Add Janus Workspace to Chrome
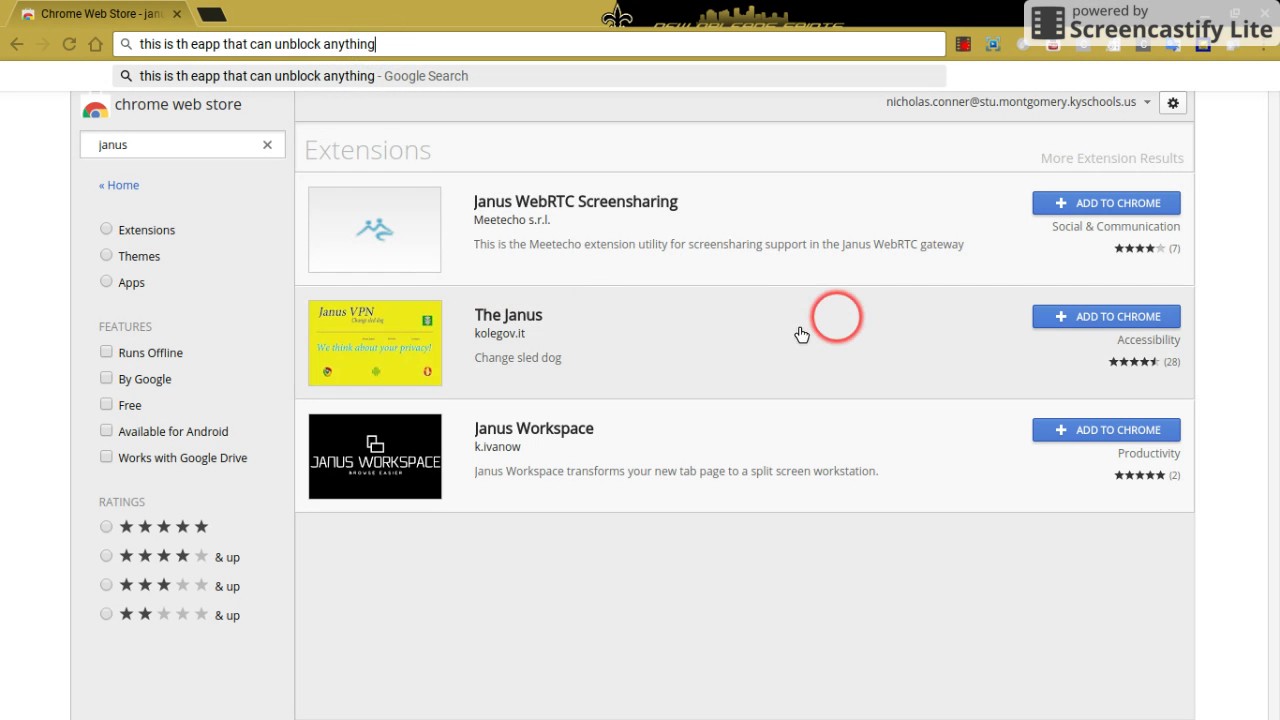1280x720 pixels. [1106, 430]
